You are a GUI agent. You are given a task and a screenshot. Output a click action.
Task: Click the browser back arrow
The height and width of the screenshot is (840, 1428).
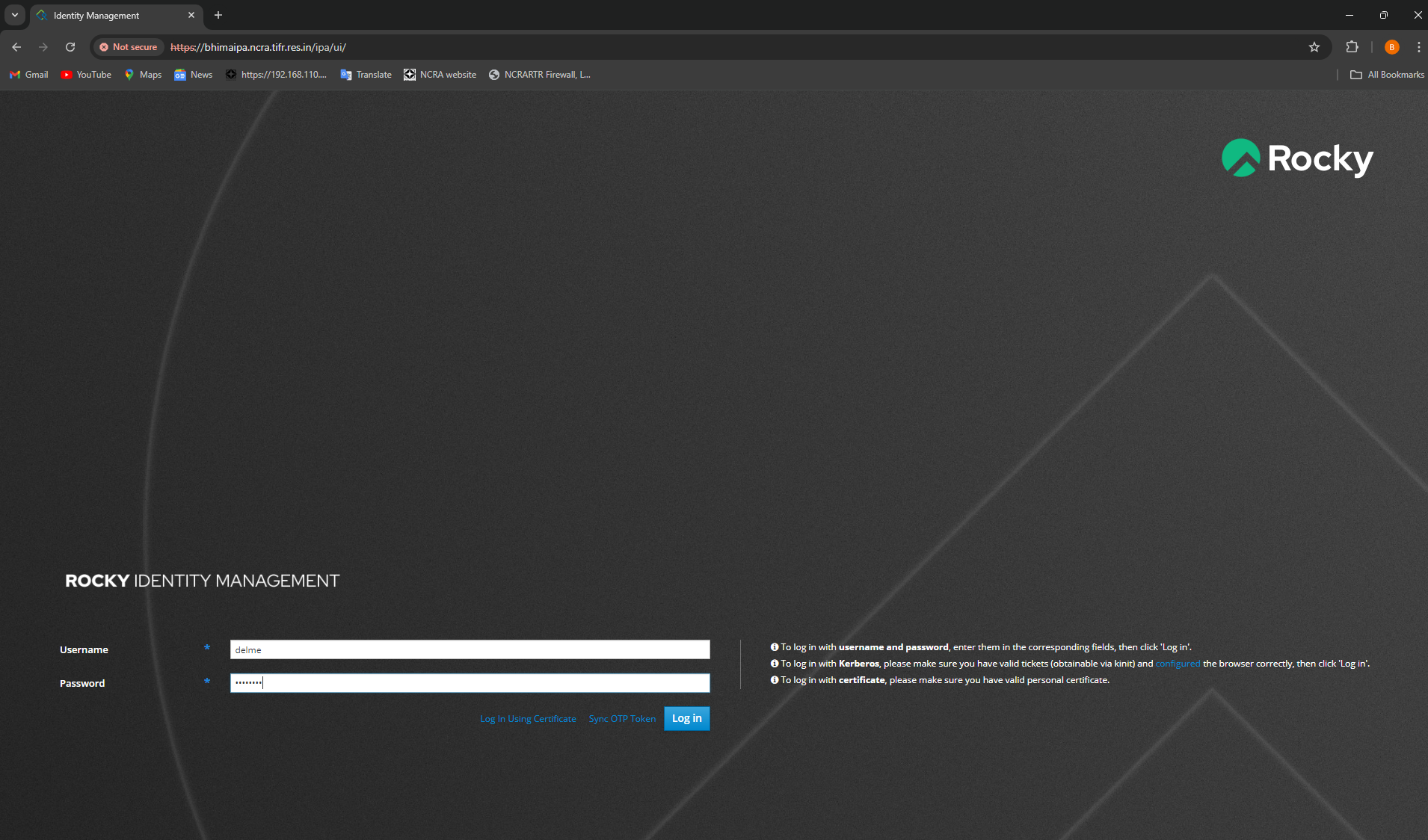[16, 47]
